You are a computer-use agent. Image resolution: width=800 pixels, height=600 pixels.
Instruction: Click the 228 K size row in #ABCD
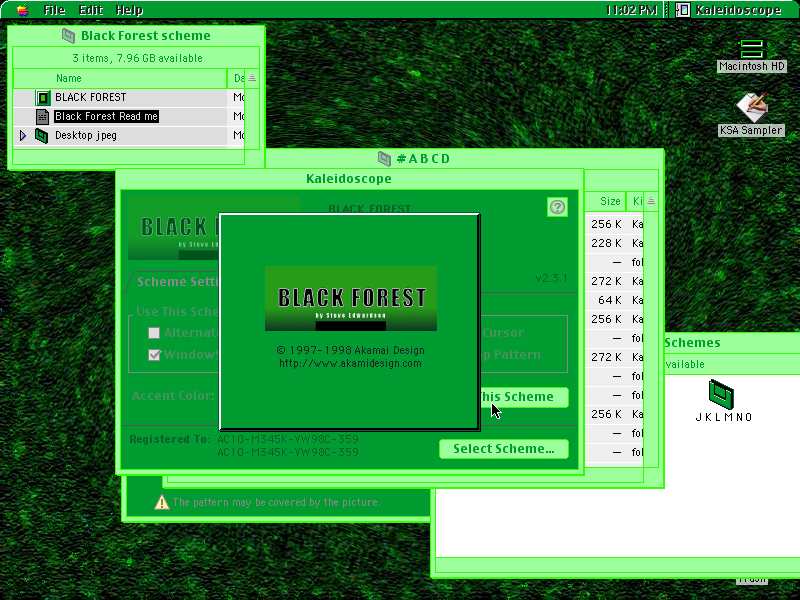pos(606,243)
